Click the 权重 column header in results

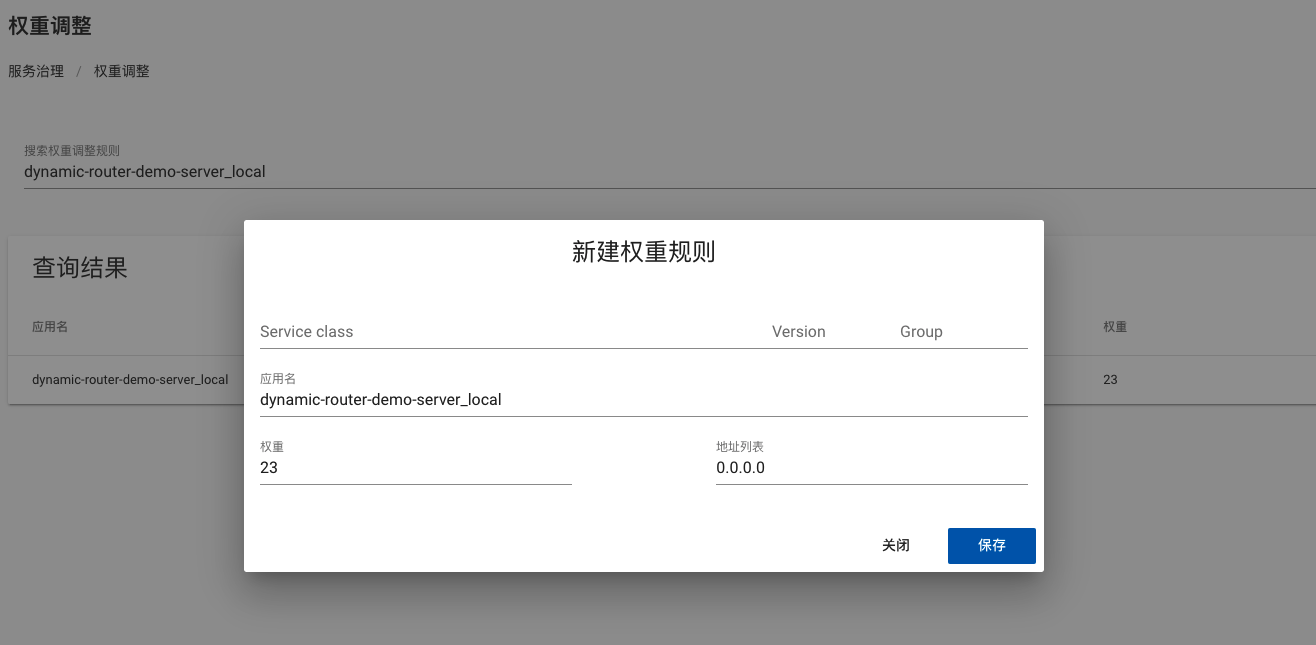point(1115,327)
